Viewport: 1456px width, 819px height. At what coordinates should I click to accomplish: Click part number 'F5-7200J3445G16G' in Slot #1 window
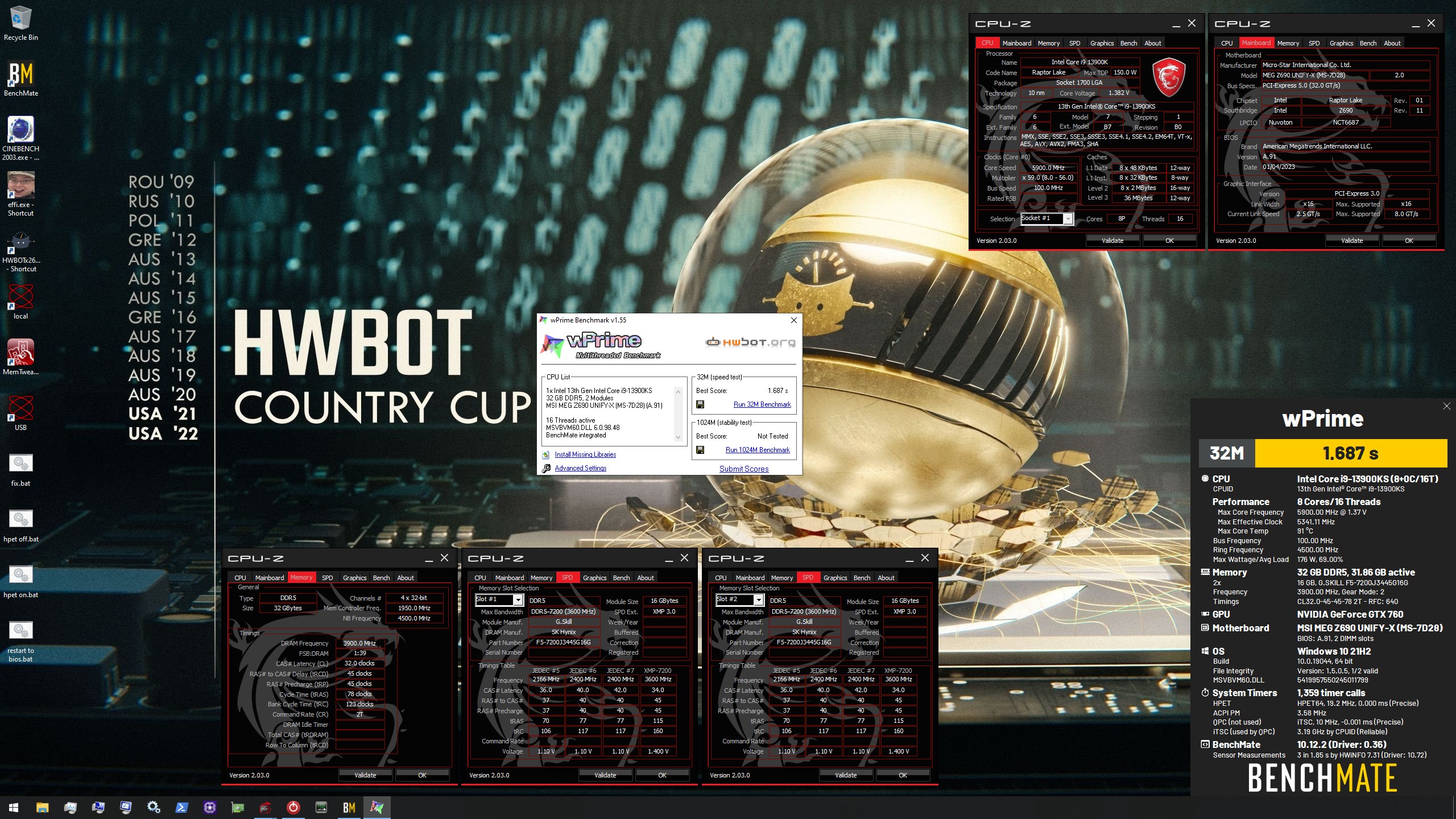pyautogui.click(x=563, y=643)
